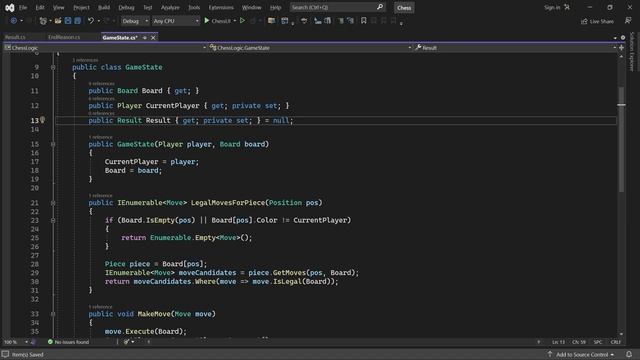
Task: Open the File menu
Action: click(x=23, y=7)
